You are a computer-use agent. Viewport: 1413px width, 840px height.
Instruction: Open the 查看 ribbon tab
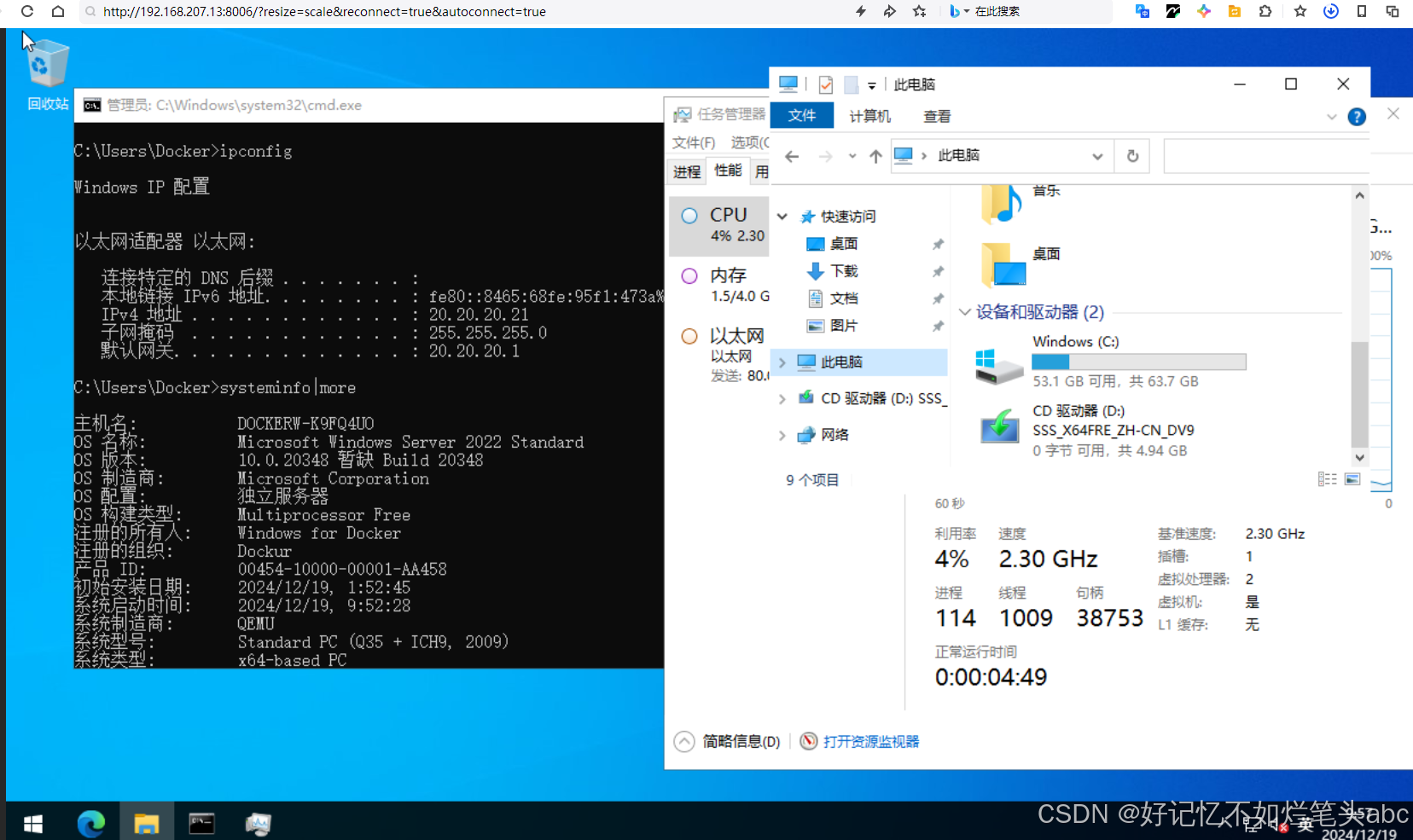tap(936, 115)
